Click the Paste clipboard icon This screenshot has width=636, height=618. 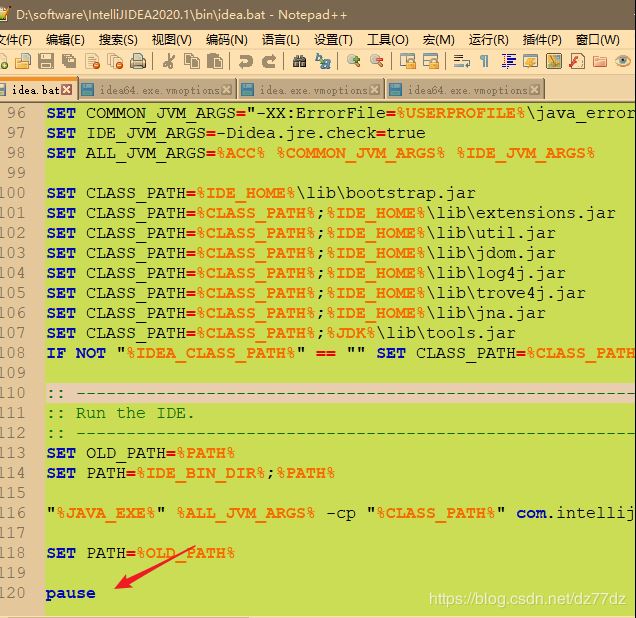215,62
